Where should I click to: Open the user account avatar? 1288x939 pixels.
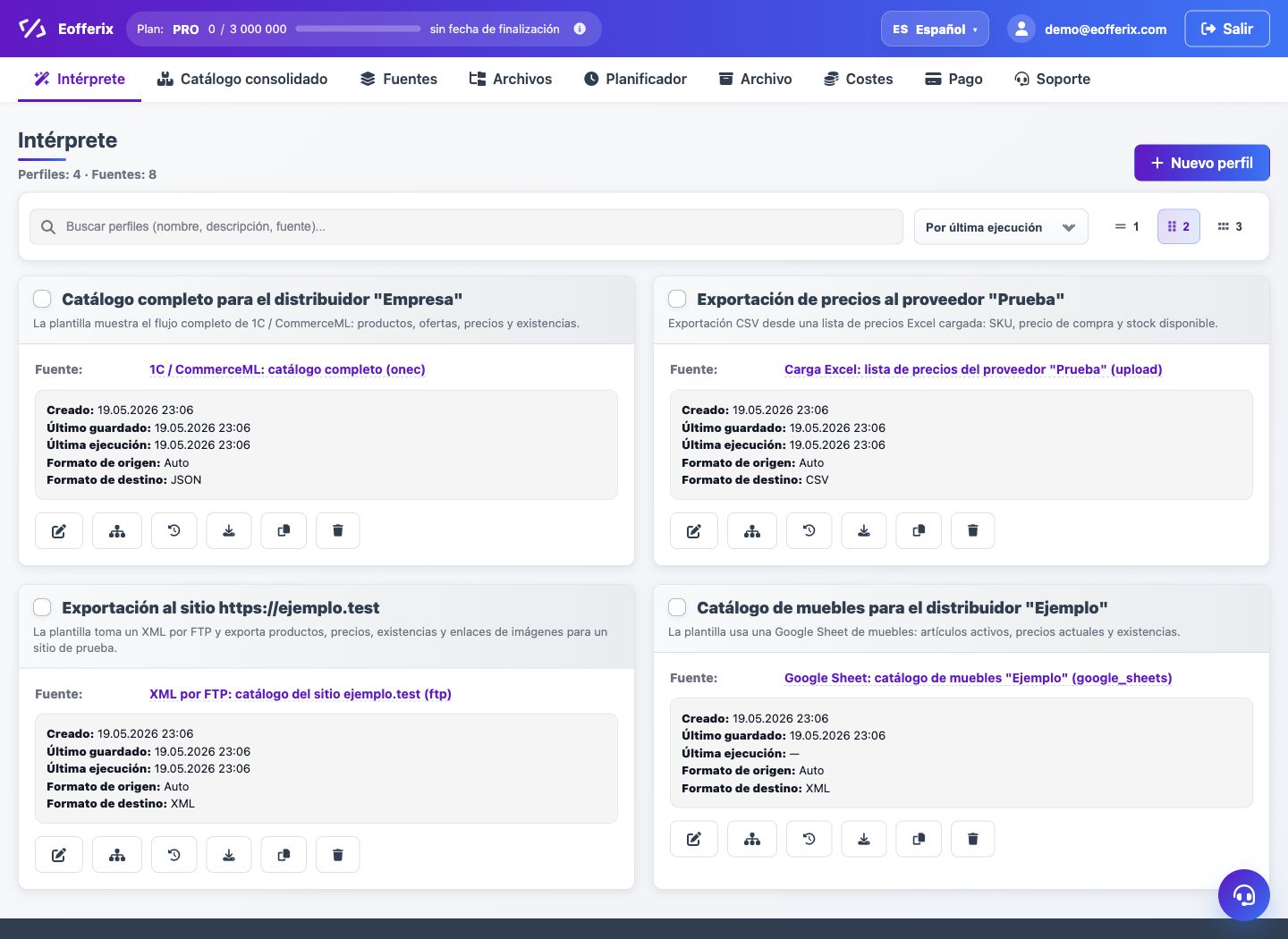(1021, 29)
